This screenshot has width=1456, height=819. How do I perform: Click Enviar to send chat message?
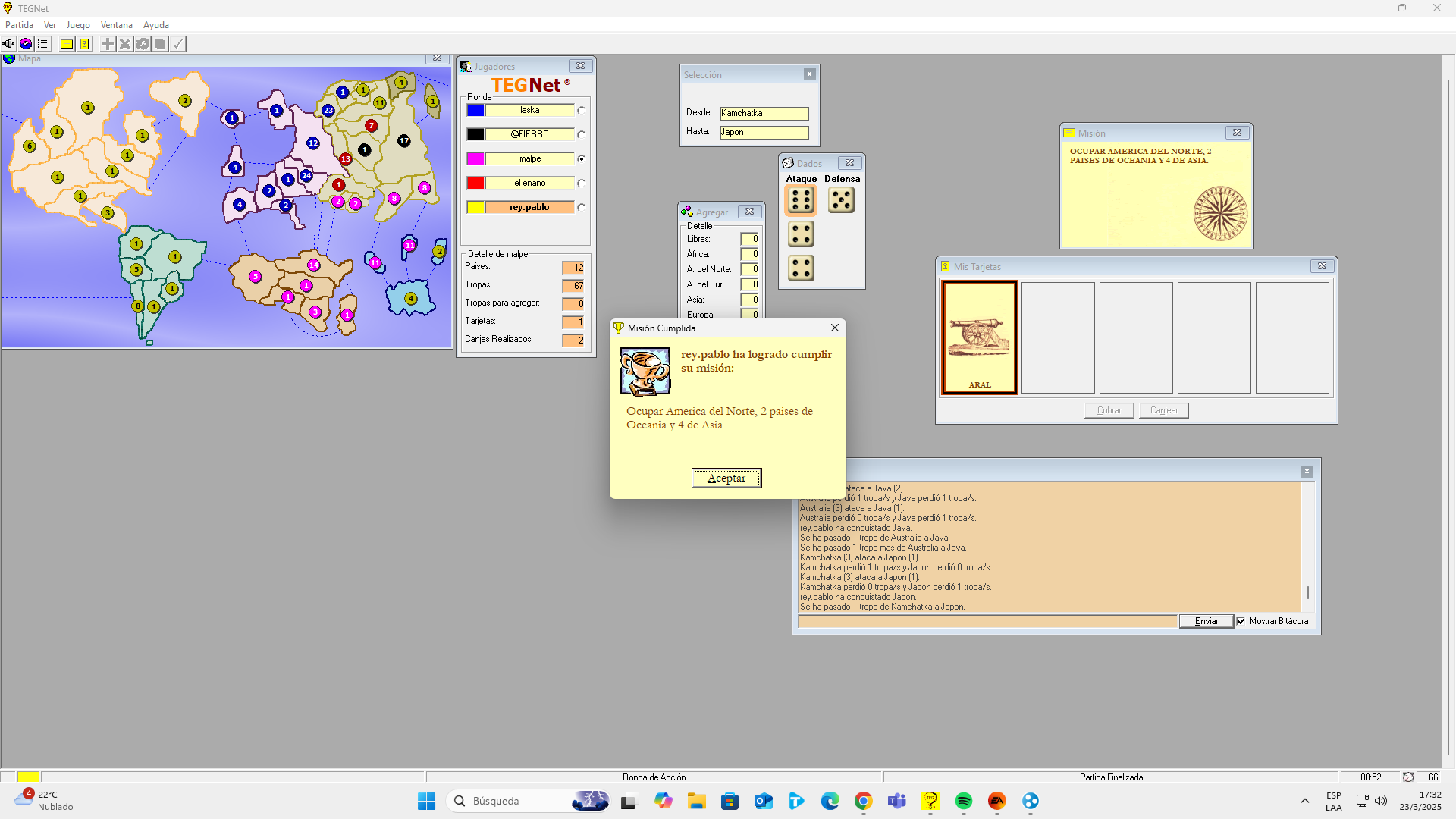pos(1207,621)
